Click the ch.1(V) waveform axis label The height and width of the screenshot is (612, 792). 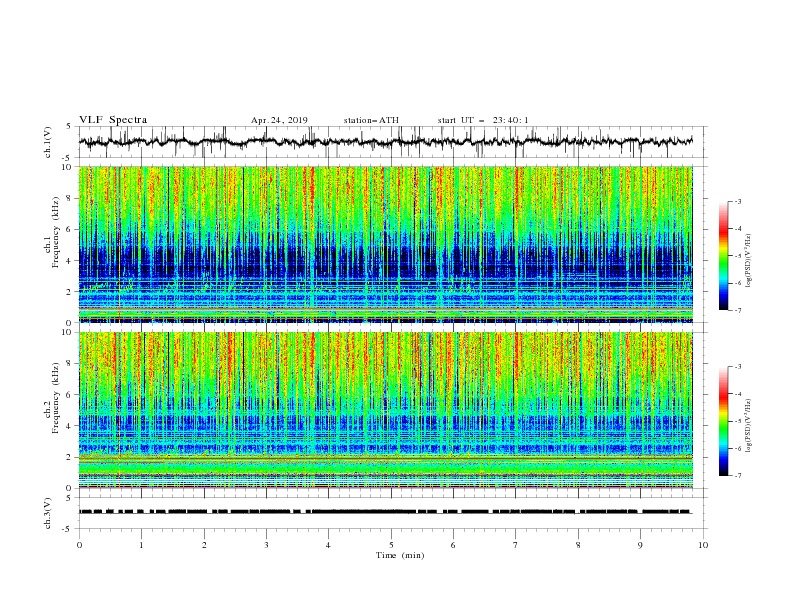click(x=48, y=142)
